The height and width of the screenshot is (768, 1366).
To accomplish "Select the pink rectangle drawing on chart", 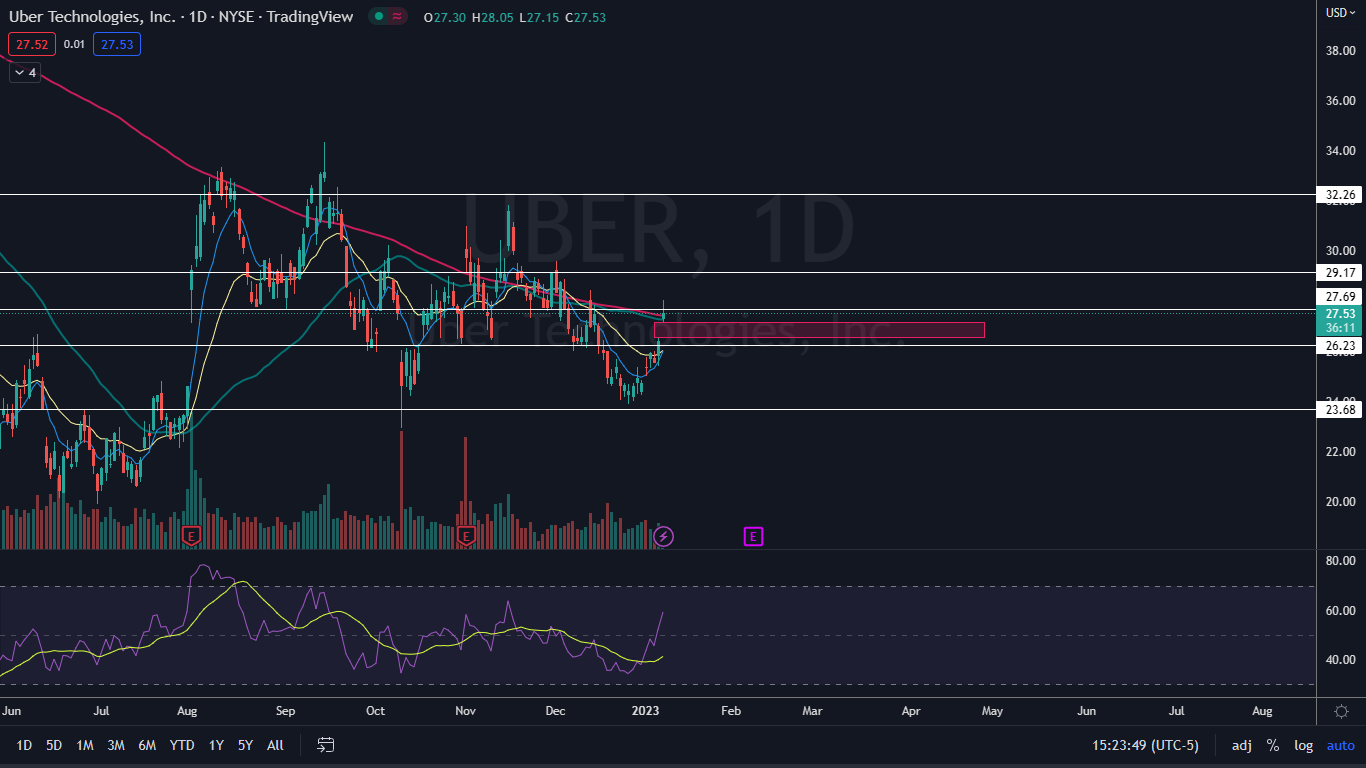I will [x=819, y=330].
